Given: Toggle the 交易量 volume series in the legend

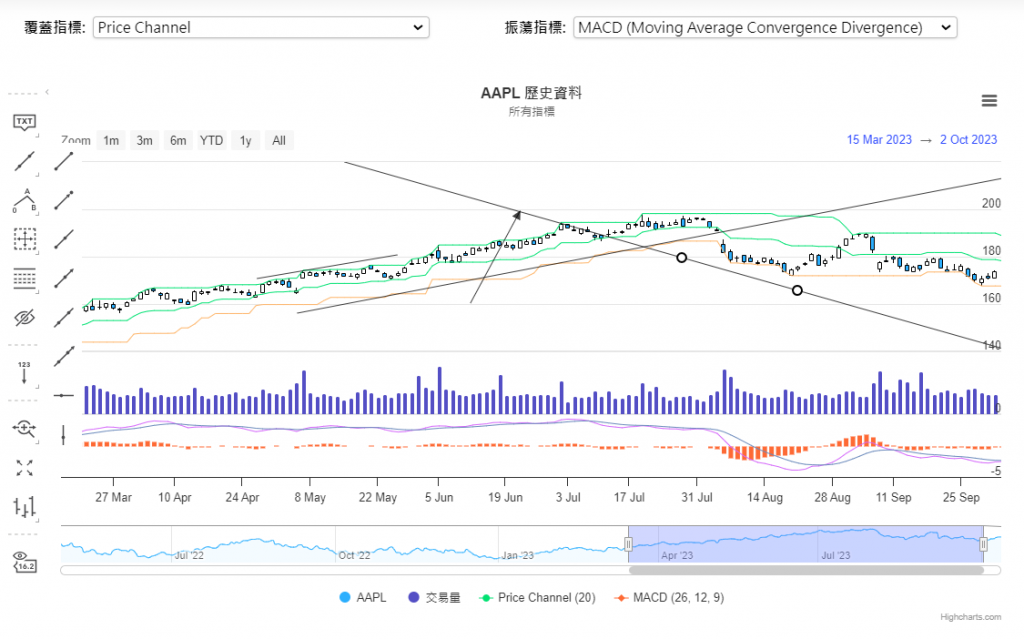Looking at the screenshot, I should click(434, 597).
